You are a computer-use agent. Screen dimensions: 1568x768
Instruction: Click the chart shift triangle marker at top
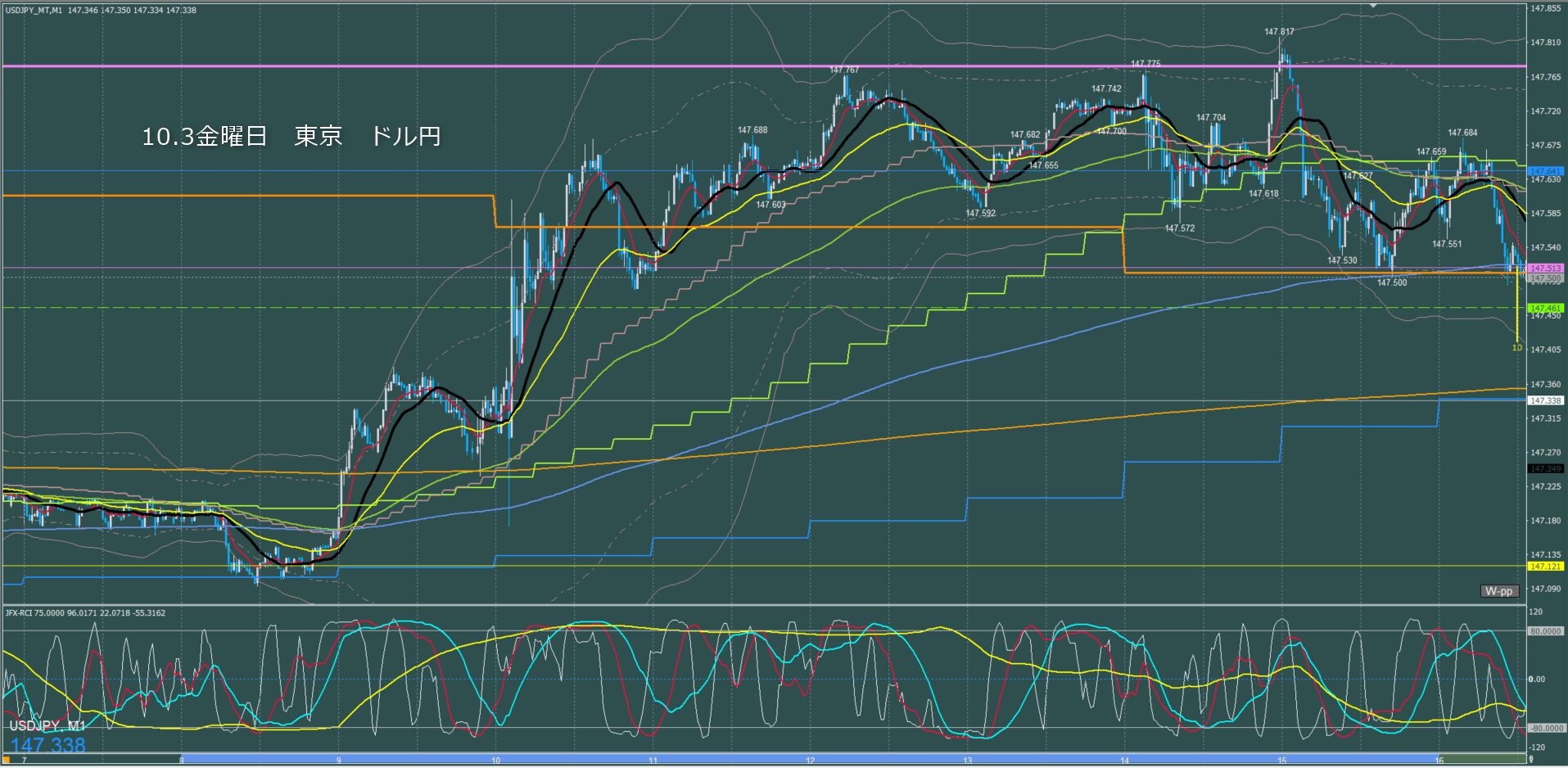[1374, 6]
